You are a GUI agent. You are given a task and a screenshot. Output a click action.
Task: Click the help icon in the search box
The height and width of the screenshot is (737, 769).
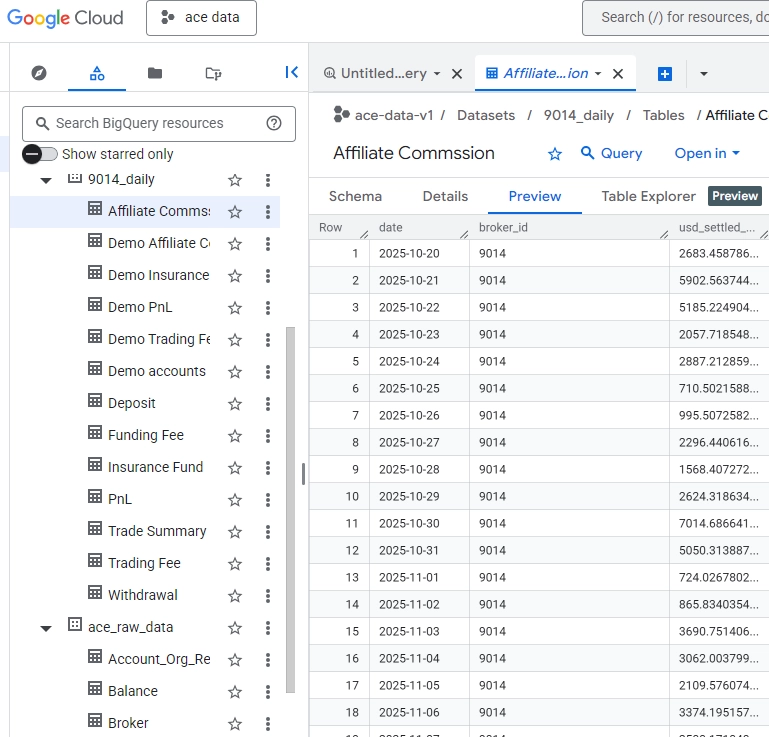pyautogui.click(x=274, y=123)
